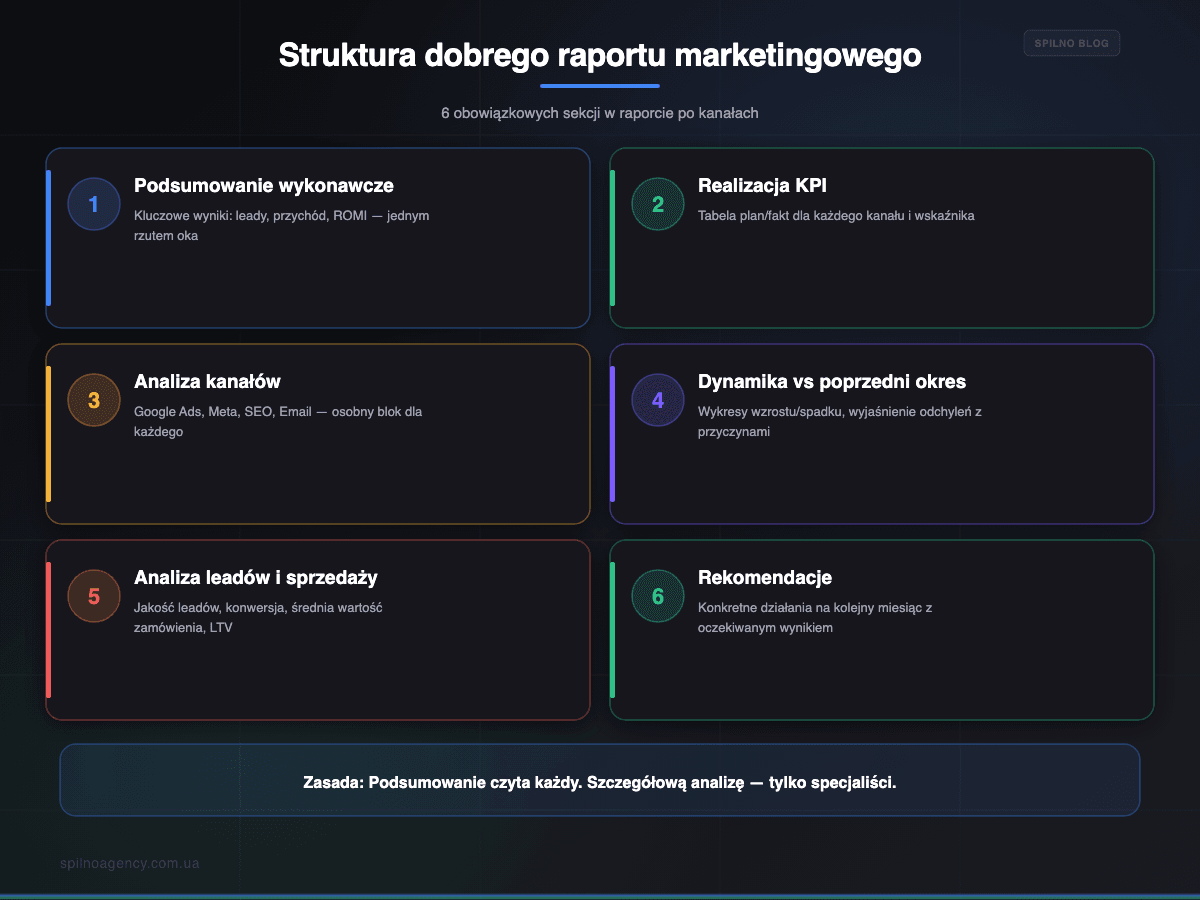Select the heading 'Podsumowanie wykonawcze'
The image size is (1200, 900).
[x=264, y=186]
